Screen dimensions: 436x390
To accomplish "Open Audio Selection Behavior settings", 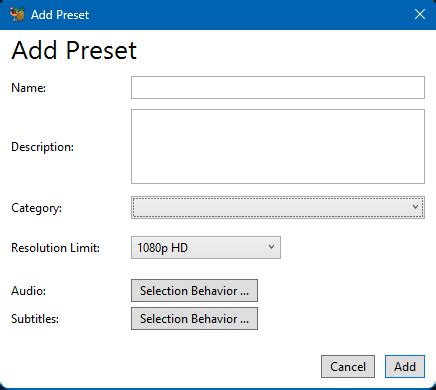I will [x=194, y=291].
